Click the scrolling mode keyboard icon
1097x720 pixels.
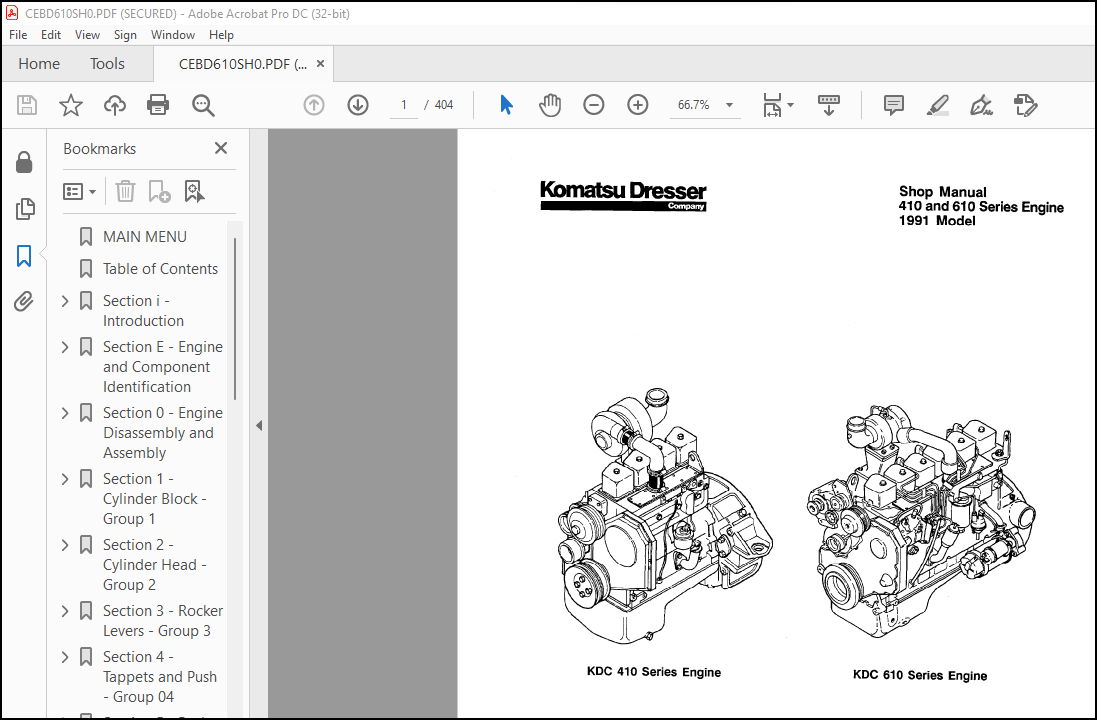tap(828, 105)
